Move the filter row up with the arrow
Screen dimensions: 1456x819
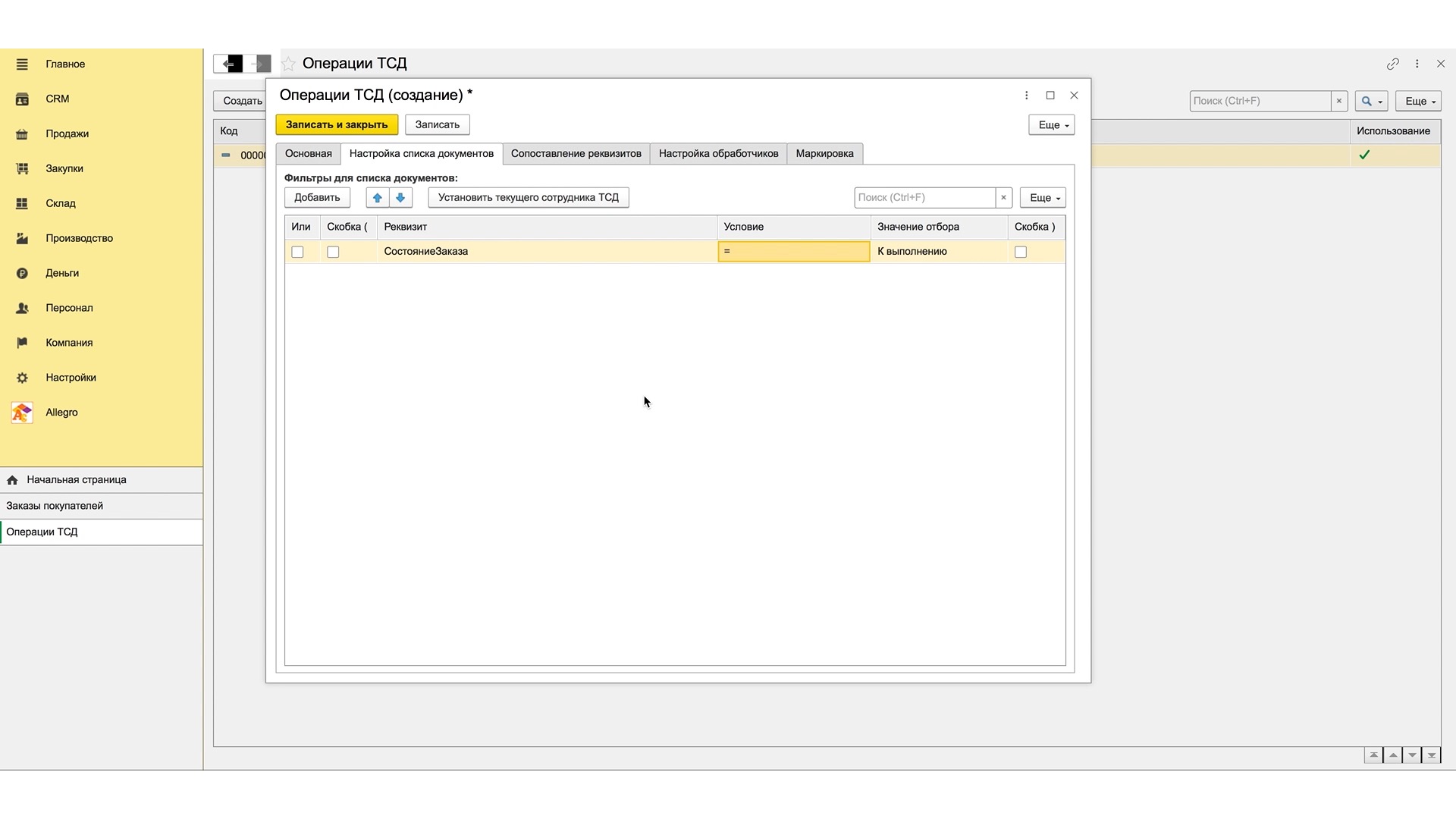click(x=378, y=198)
